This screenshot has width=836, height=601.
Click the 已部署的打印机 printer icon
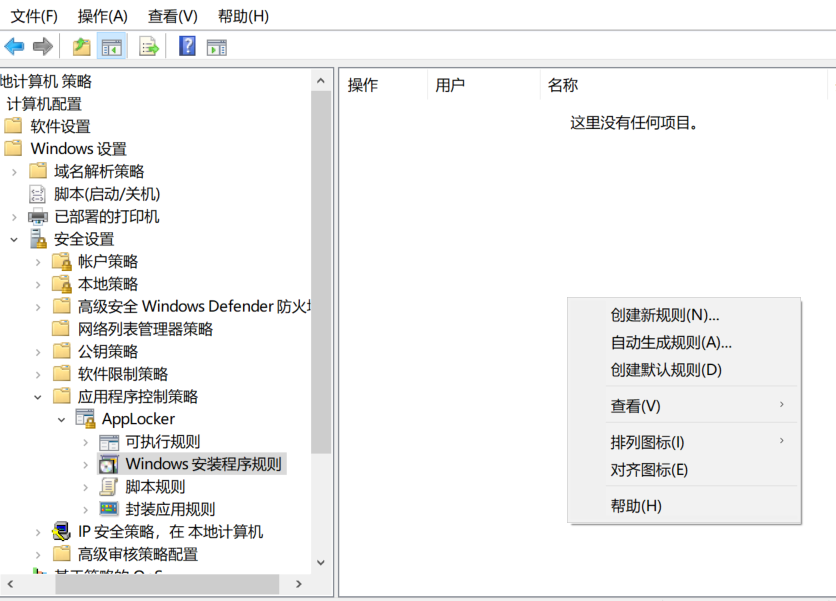(38, 217)
